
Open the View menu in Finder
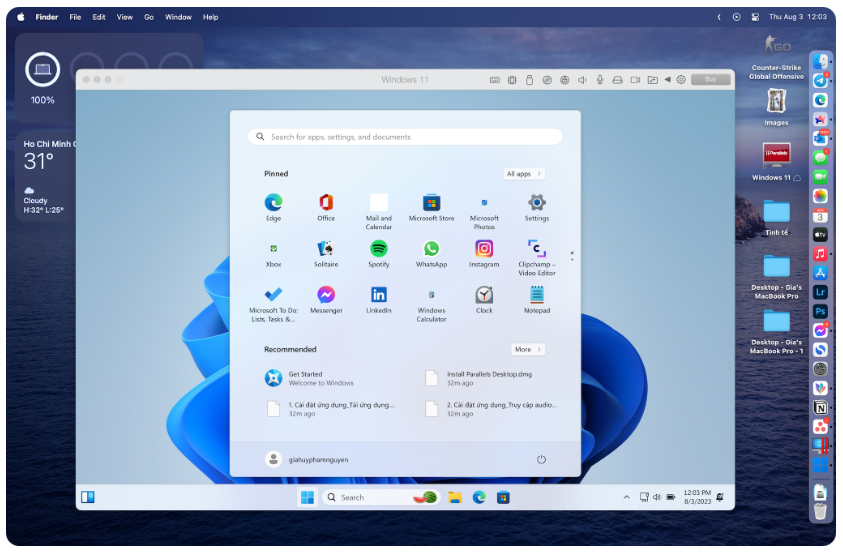click(124, 17)
